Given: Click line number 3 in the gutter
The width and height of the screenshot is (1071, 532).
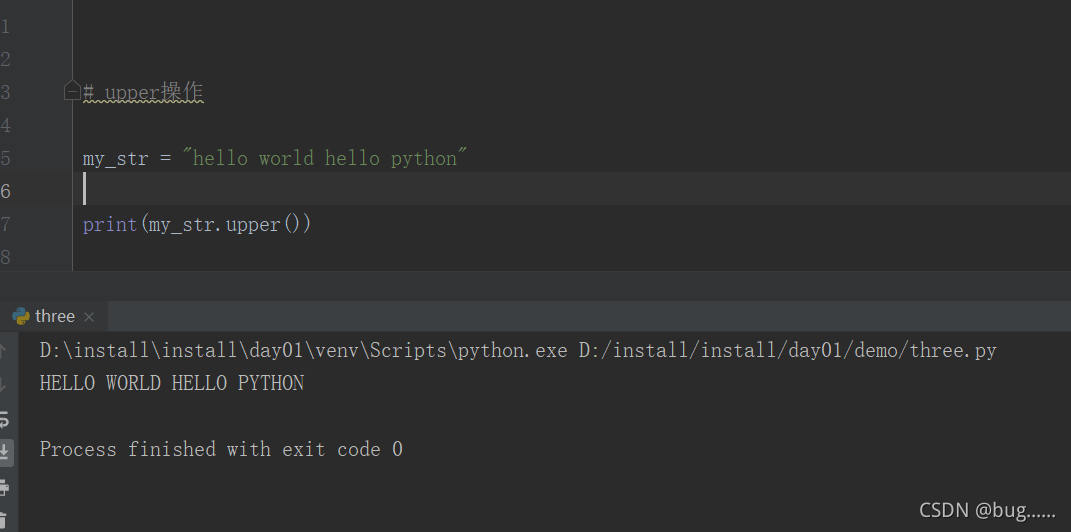Looking at the screenshot, I should tap(5, 92).
